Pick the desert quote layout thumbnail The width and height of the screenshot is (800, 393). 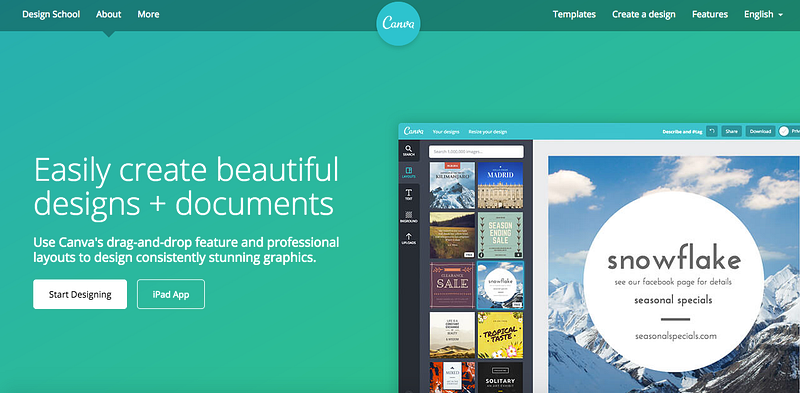pos(452,335)
